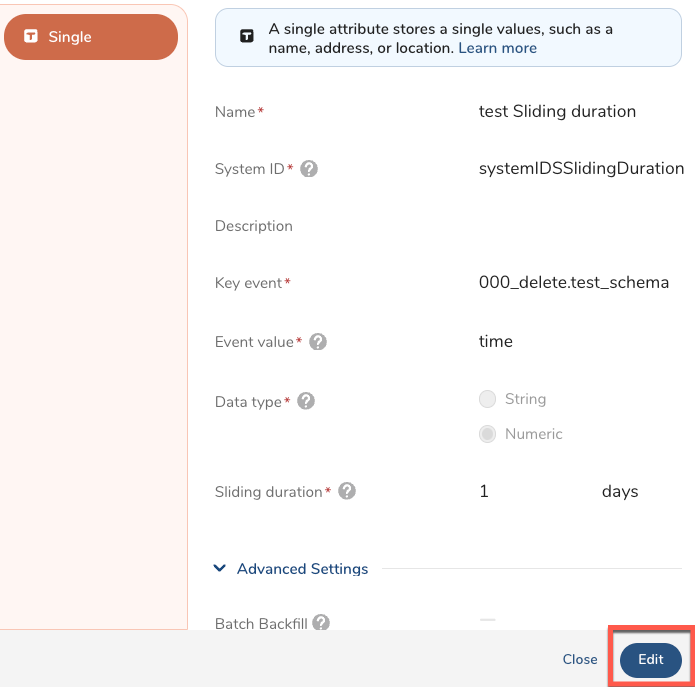Viewport: 695px width, 687px height.
Task: Click the Name field value
Action: pos(557,111)
